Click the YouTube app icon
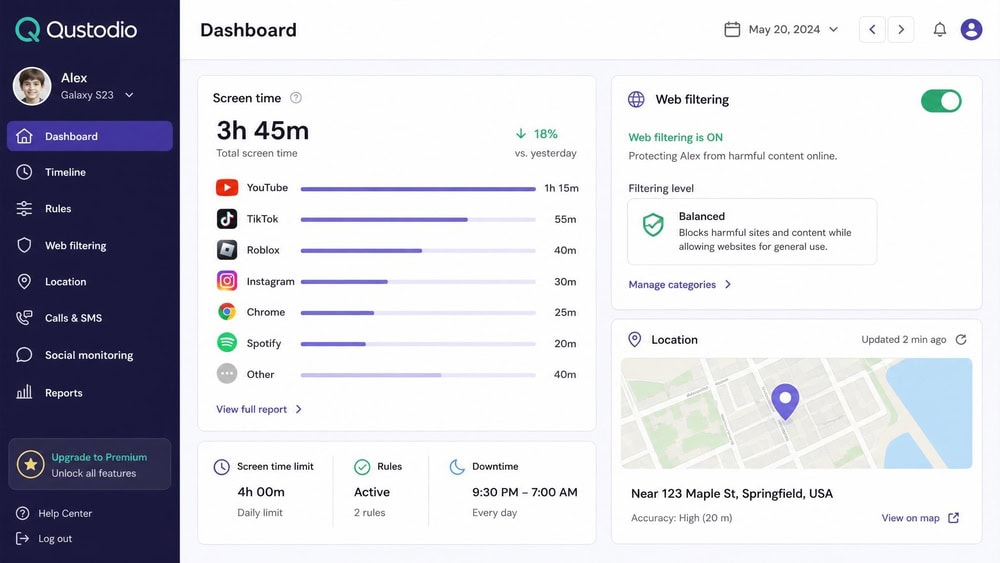1000x563 pixels. (227, 187)
